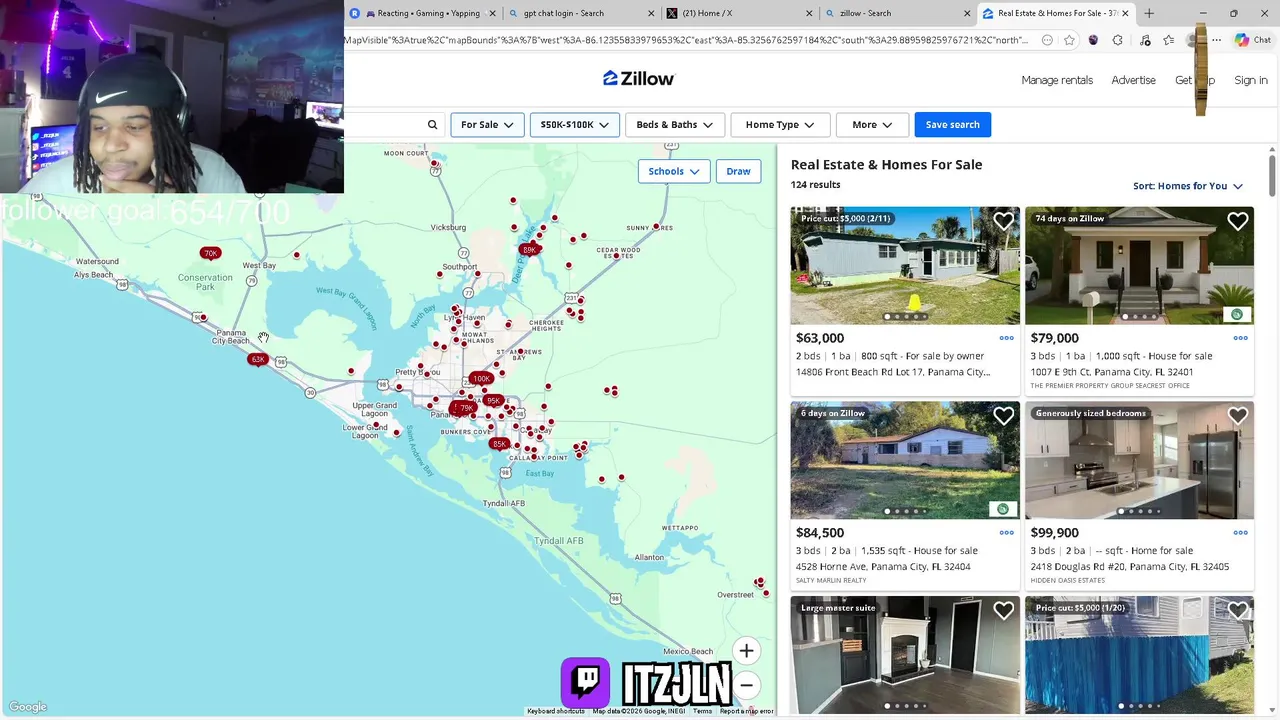Viewport: 1280px width, 720px height.
Task: Click the '124 results' text
Action: [816, 185]
